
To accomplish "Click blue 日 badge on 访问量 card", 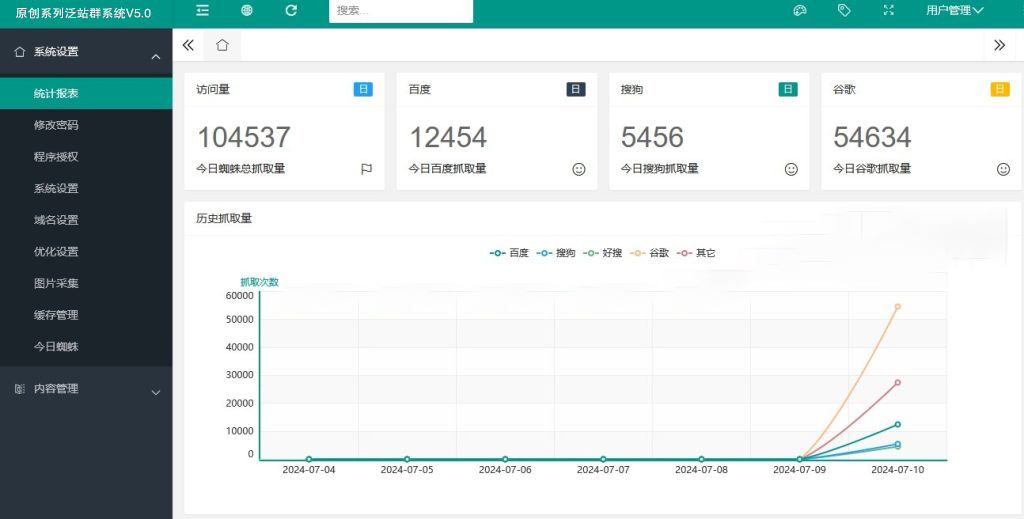I will pyautogui.click(x=363, y=89).
